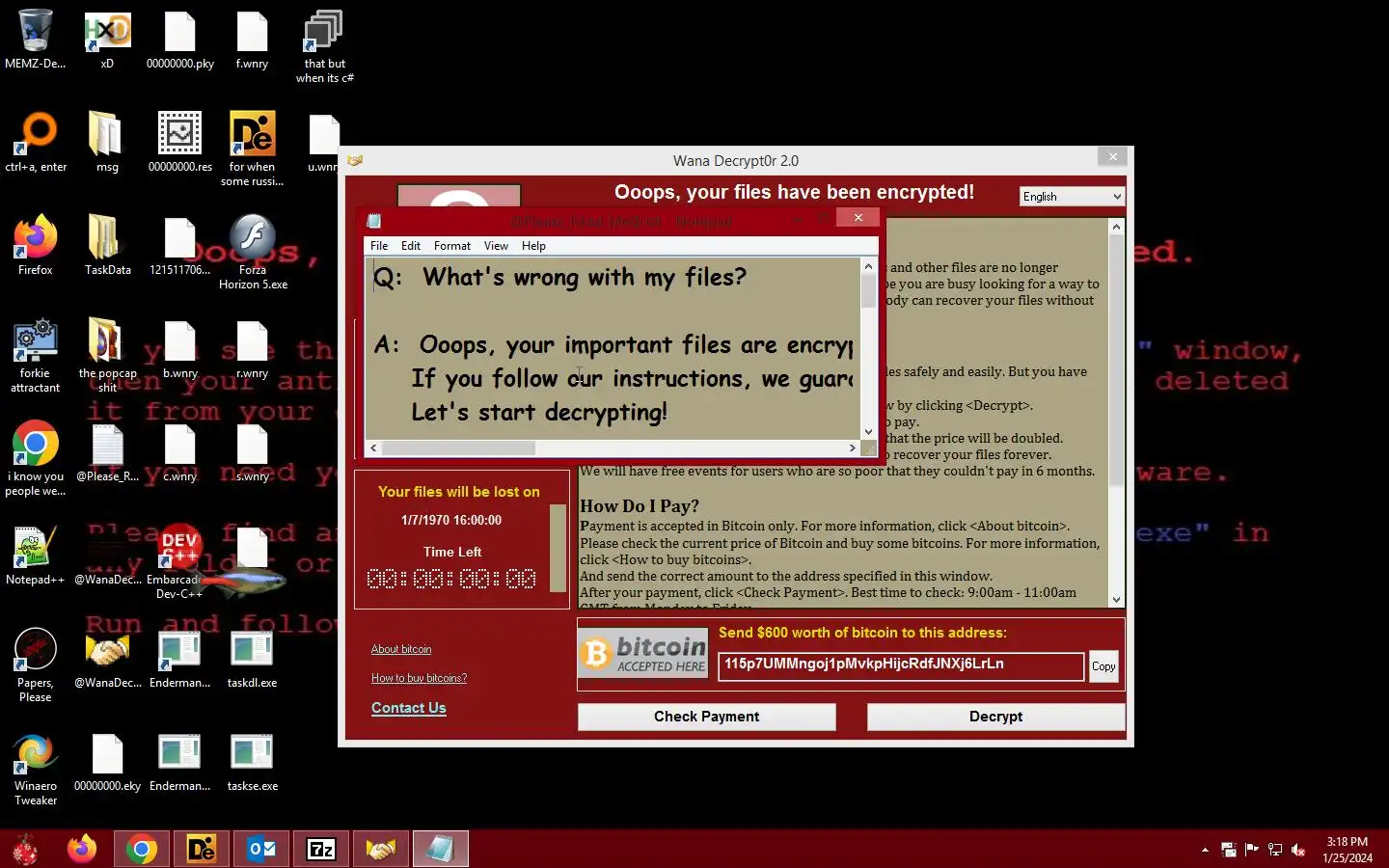This screenshot has height=868, width=1389.
Task: Select the taskdl.exe desktop icon
Action: coord(252,659)
